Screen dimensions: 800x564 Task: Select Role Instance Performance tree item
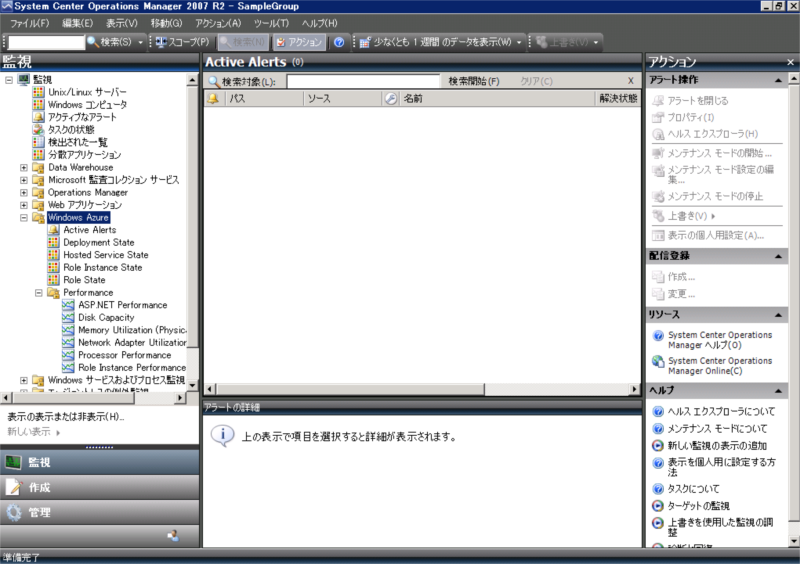tap(132, 367)
